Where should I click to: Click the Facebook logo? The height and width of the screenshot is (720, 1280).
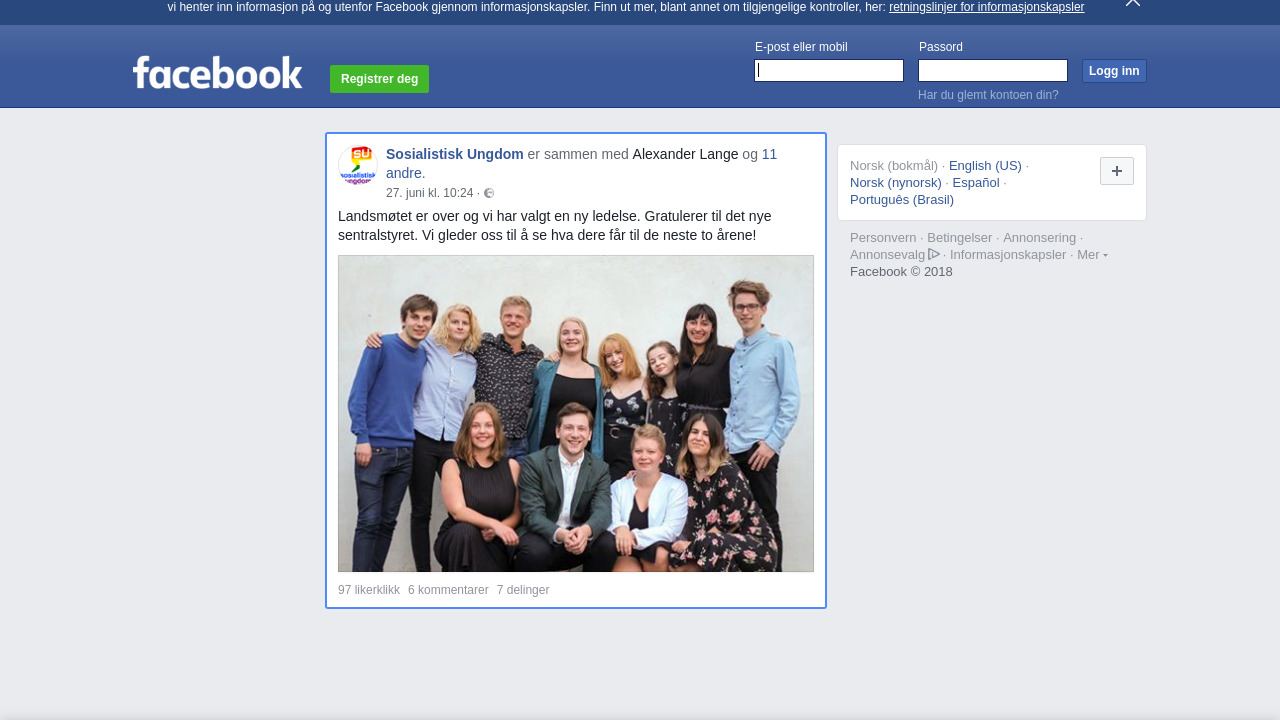(x=217, y=72)
